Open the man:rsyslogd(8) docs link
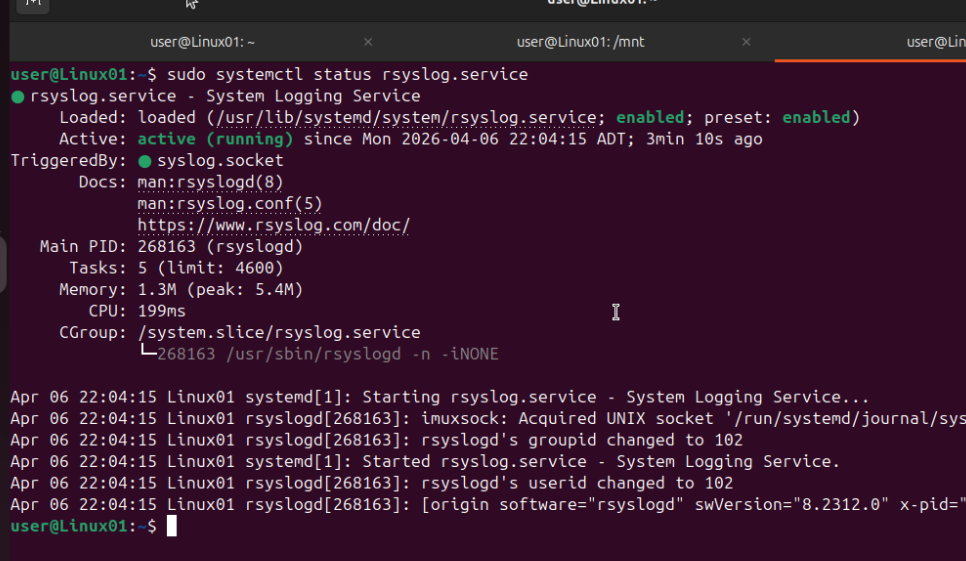Image resolution: width=966 pixels, height=561 pixels. pos(210,182)
